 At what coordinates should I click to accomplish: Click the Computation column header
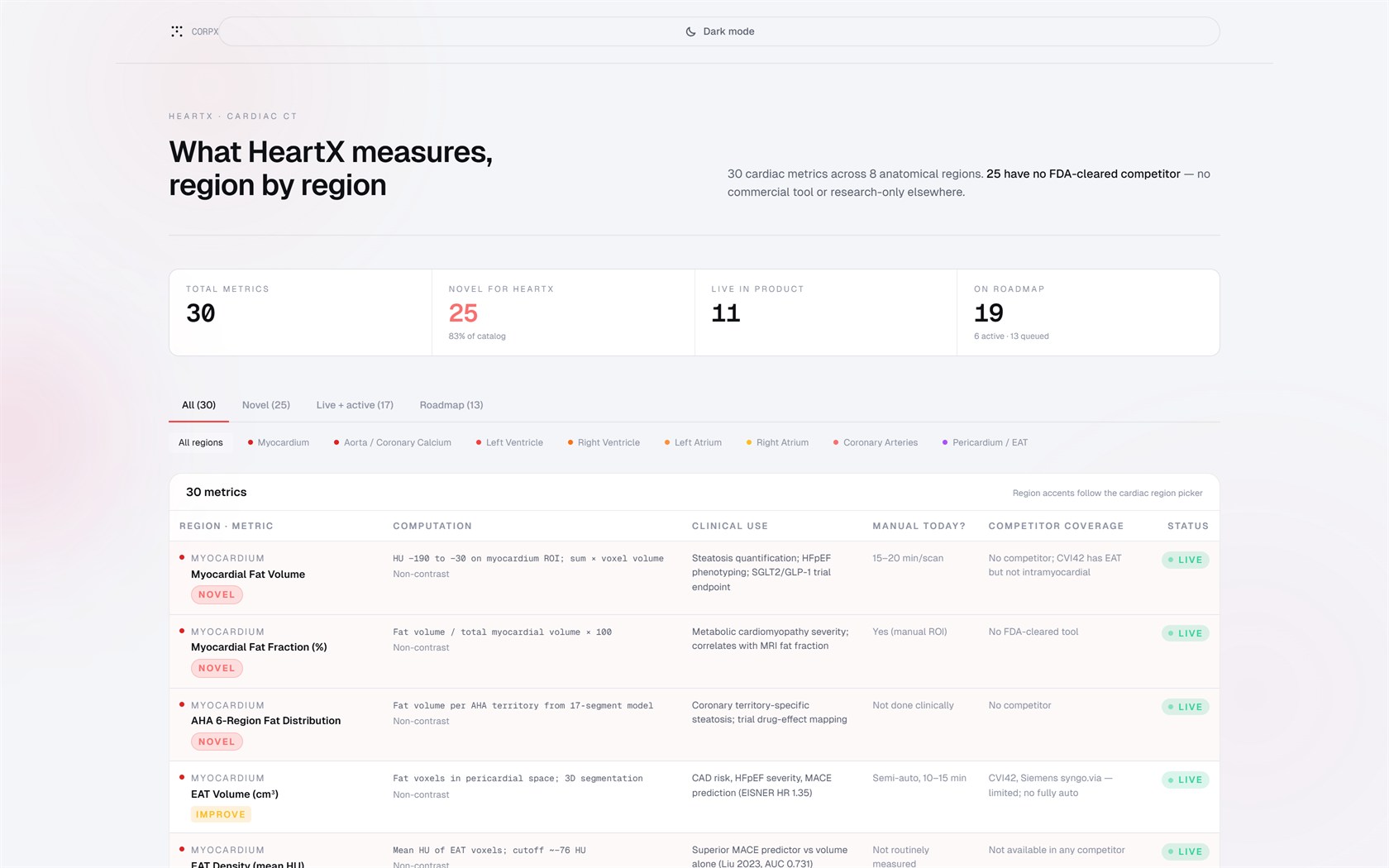pyautogui.click(x=432, y=526)
